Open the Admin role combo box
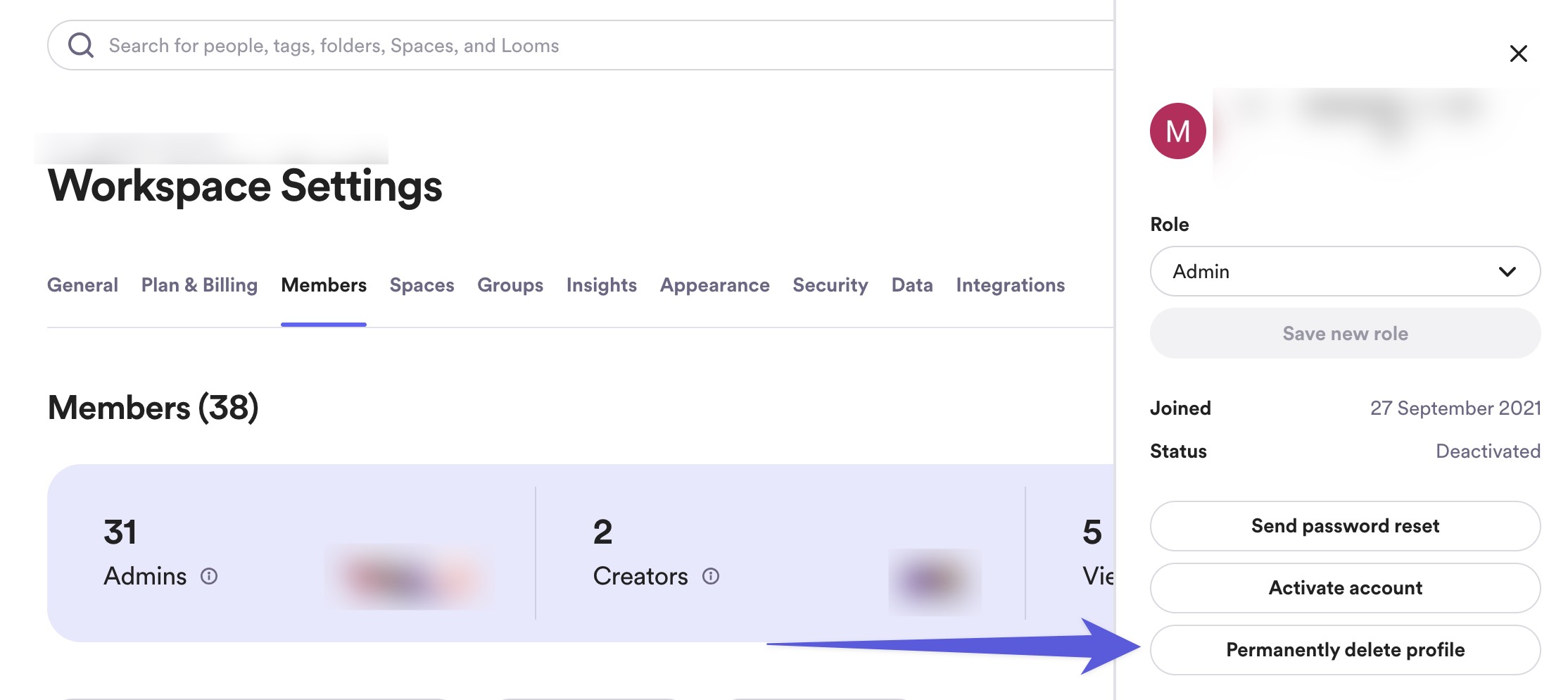The height and width of the screenshot is (700, 1568). click(x=1337, y=272)
